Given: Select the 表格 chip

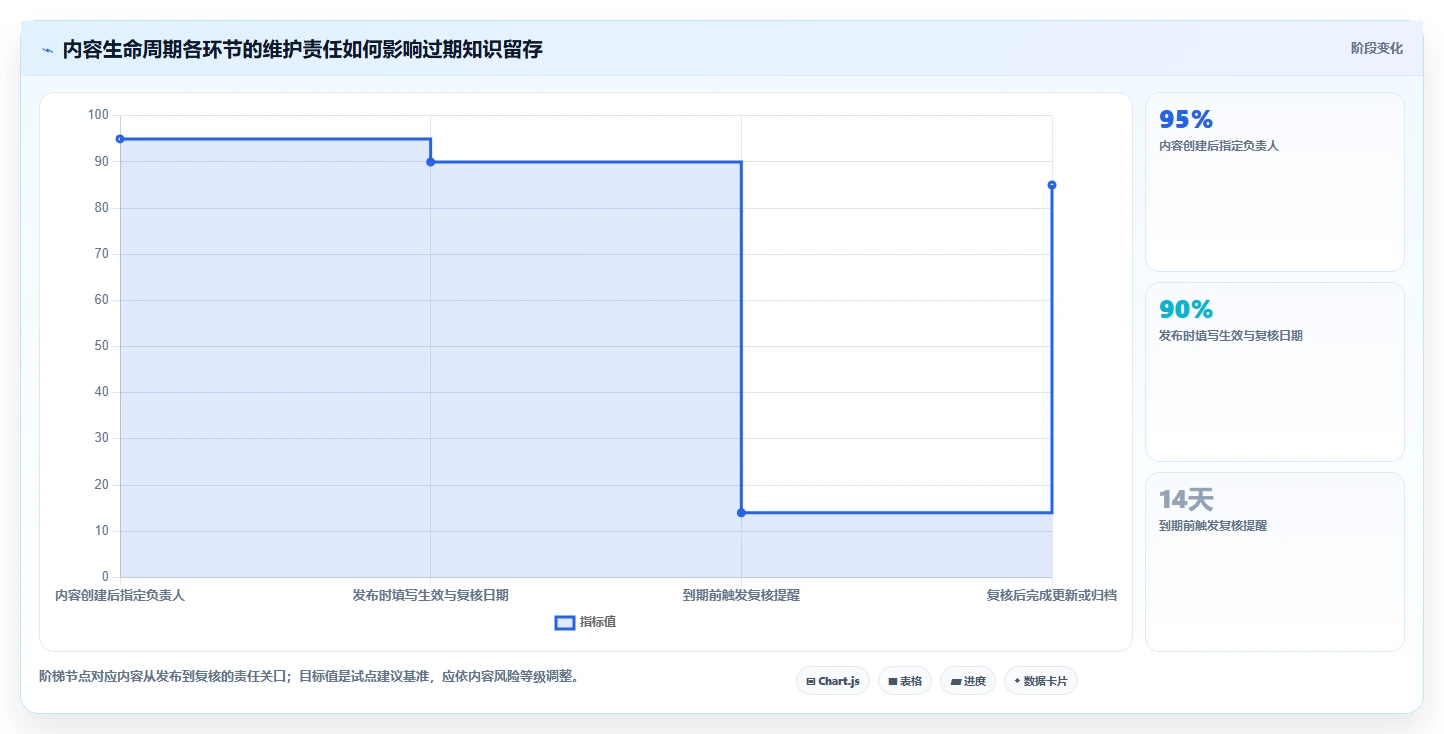Looking at the screenshot, I should [905, 681].
